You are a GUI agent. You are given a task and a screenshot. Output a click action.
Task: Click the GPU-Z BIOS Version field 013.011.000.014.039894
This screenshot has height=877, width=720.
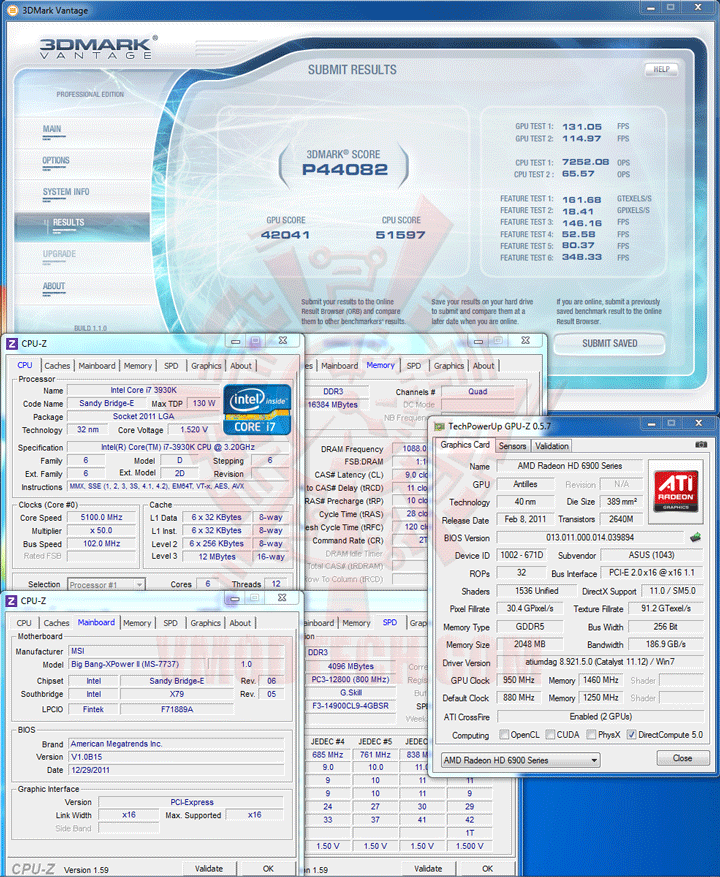coord(590,537)
